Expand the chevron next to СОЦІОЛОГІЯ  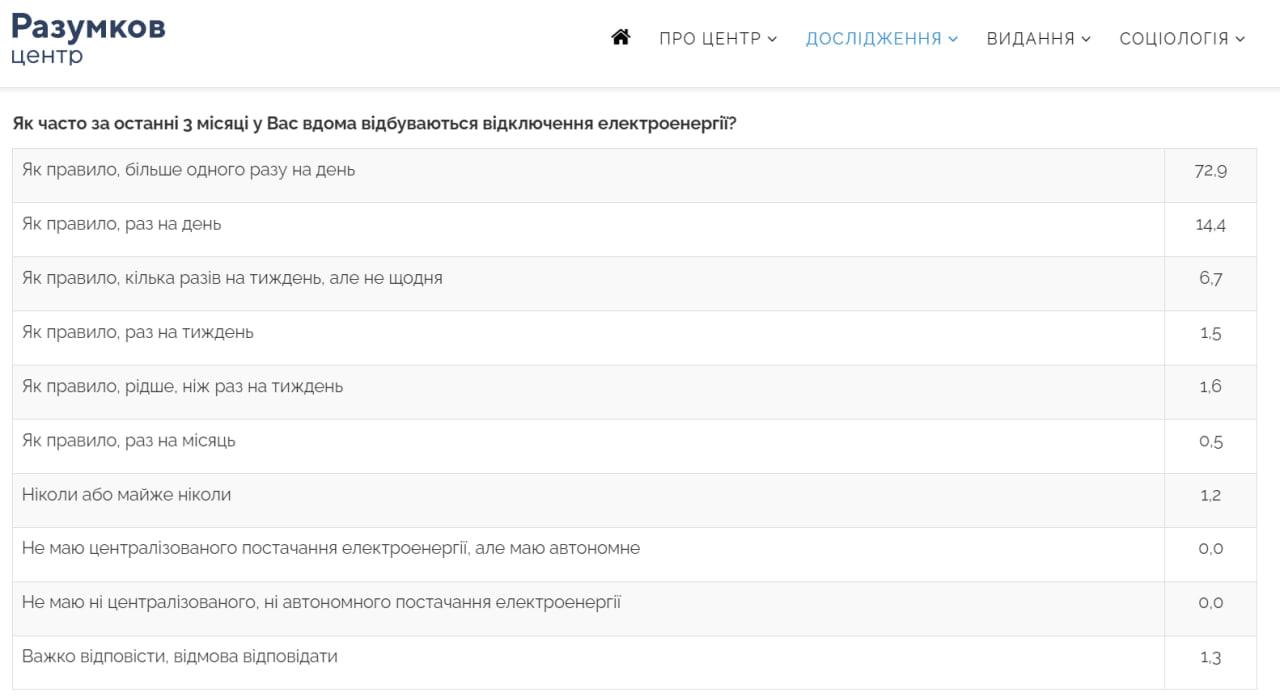pyautogui.click(x=1239, y=38)
